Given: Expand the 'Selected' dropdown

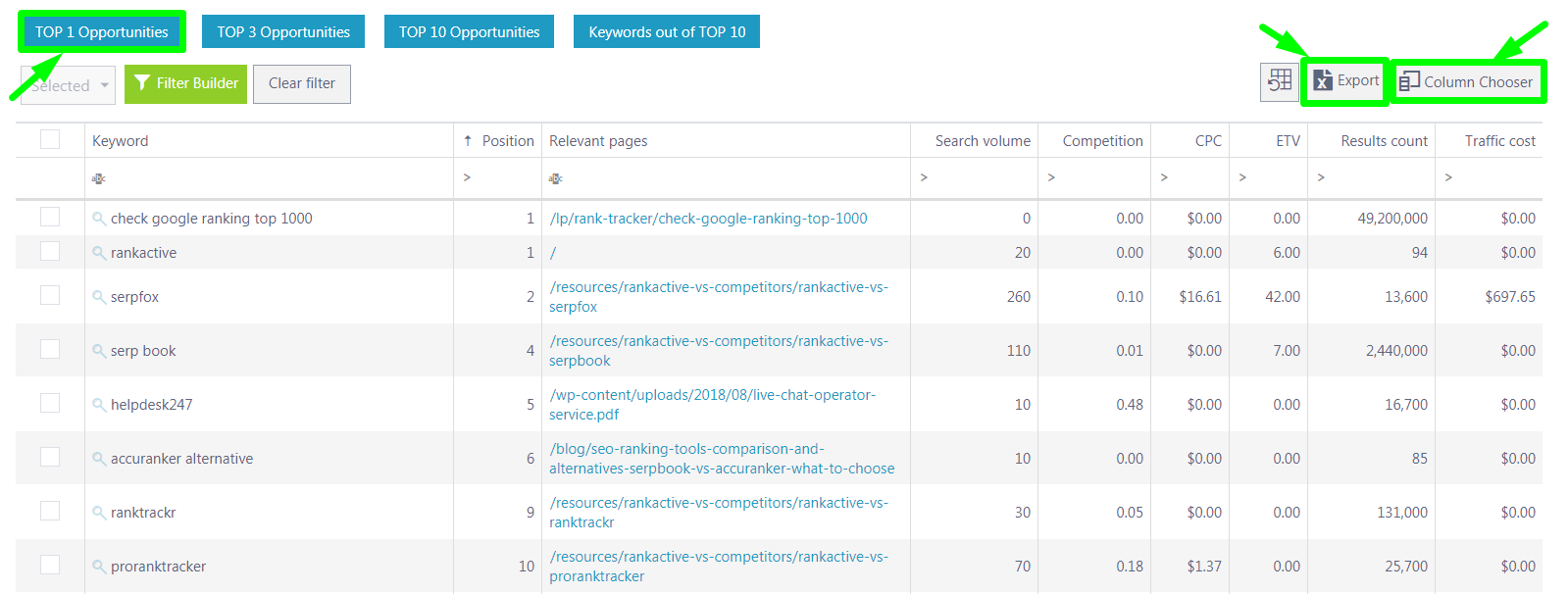Looking at the screenshot, I should [x=68, y=85].
